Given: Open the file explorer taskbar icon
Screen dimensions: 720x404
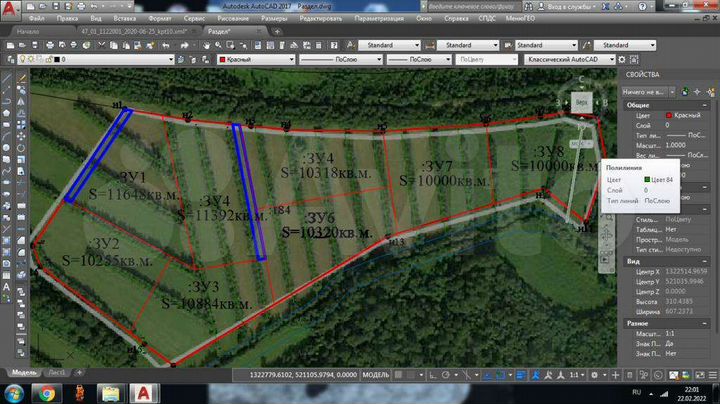Looking at the screenshot, I should (x=110, y=393).
